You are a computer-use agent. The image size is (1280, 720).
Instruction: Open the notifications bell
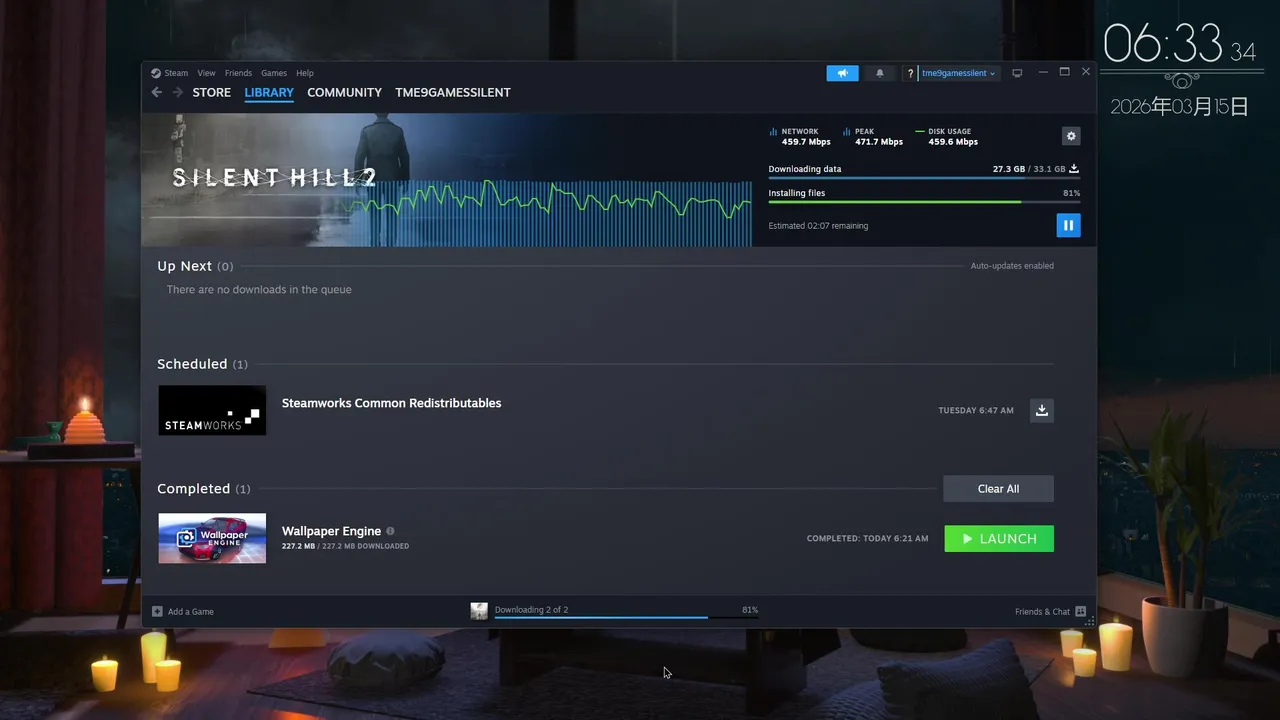tap(880, 73)
